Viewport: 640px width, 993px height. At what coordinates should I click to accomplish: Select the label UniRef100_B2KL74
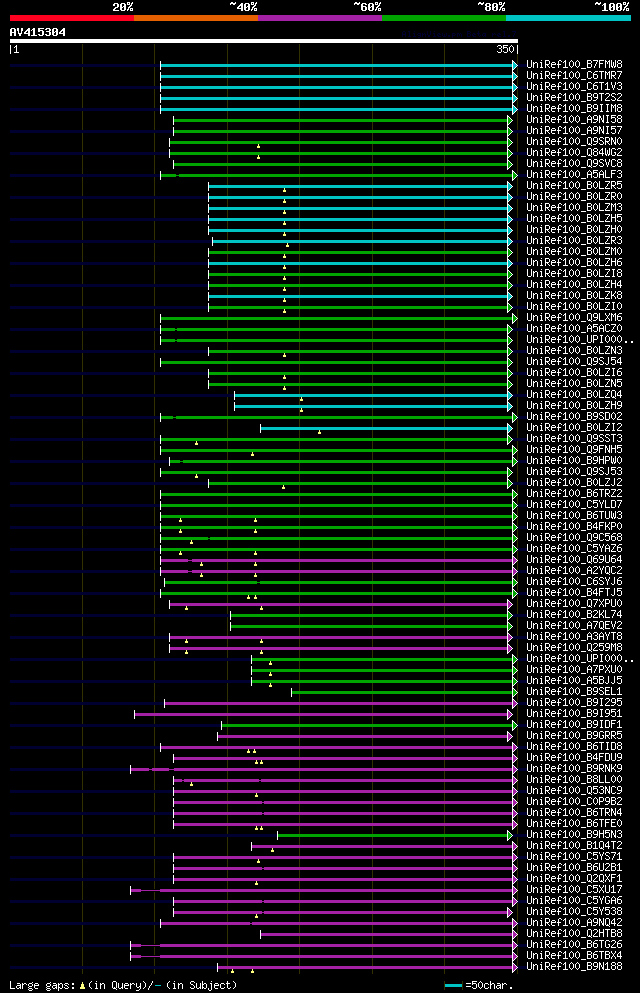[574, 615]
